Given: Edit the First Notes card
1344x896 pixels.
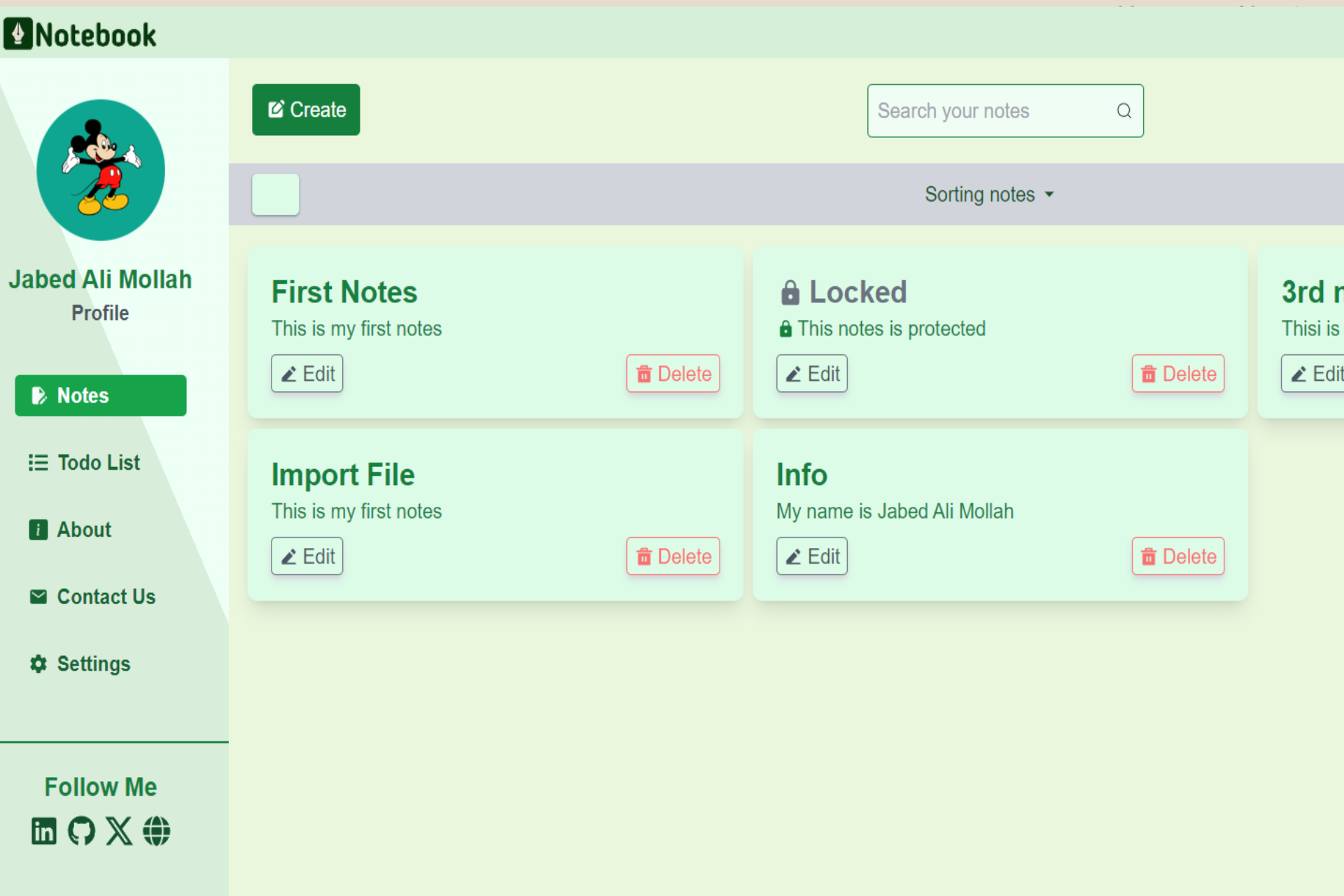Looking at the screenshot, I should click(307, 374).
